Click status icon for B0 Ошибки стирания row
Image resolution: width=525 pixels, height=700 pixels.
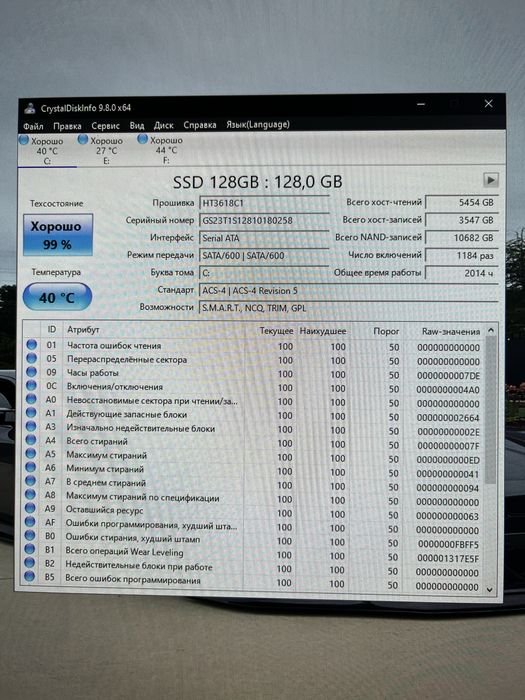click(29, 535)
